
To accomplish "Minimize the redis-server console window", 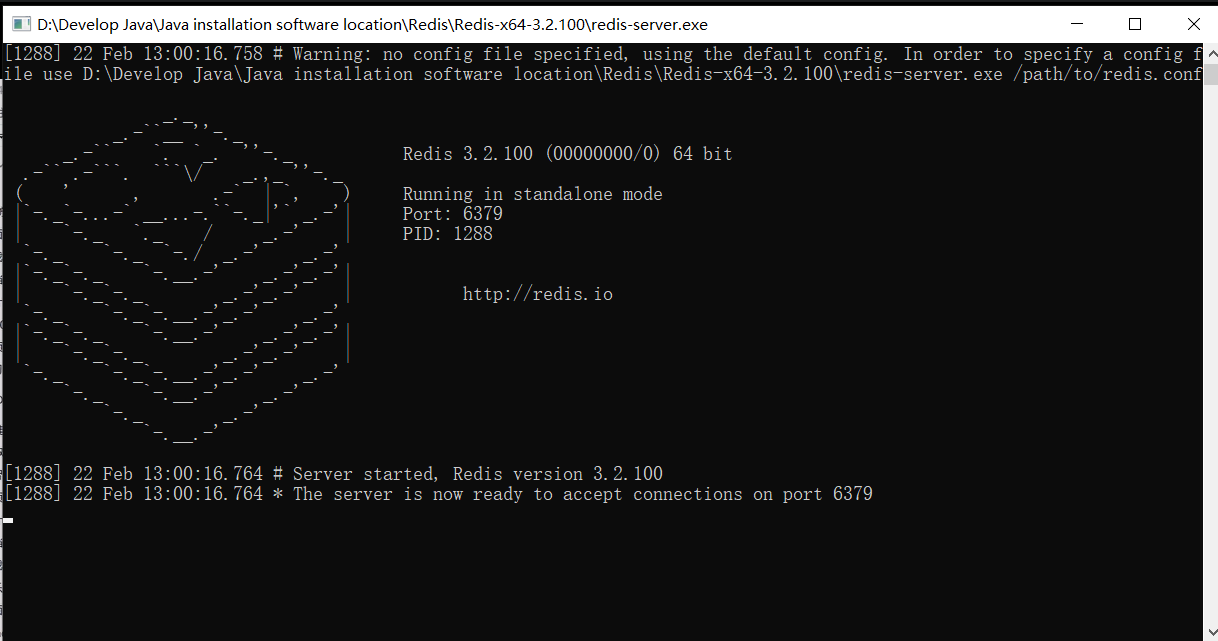I will [1076, 23].
